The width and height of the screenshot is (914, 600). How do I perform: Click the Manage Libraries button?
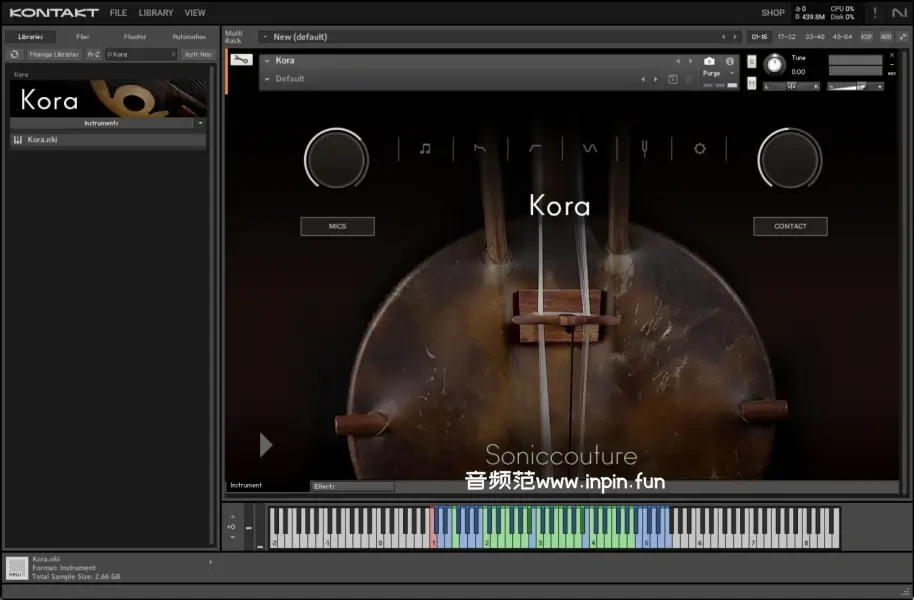54,54
